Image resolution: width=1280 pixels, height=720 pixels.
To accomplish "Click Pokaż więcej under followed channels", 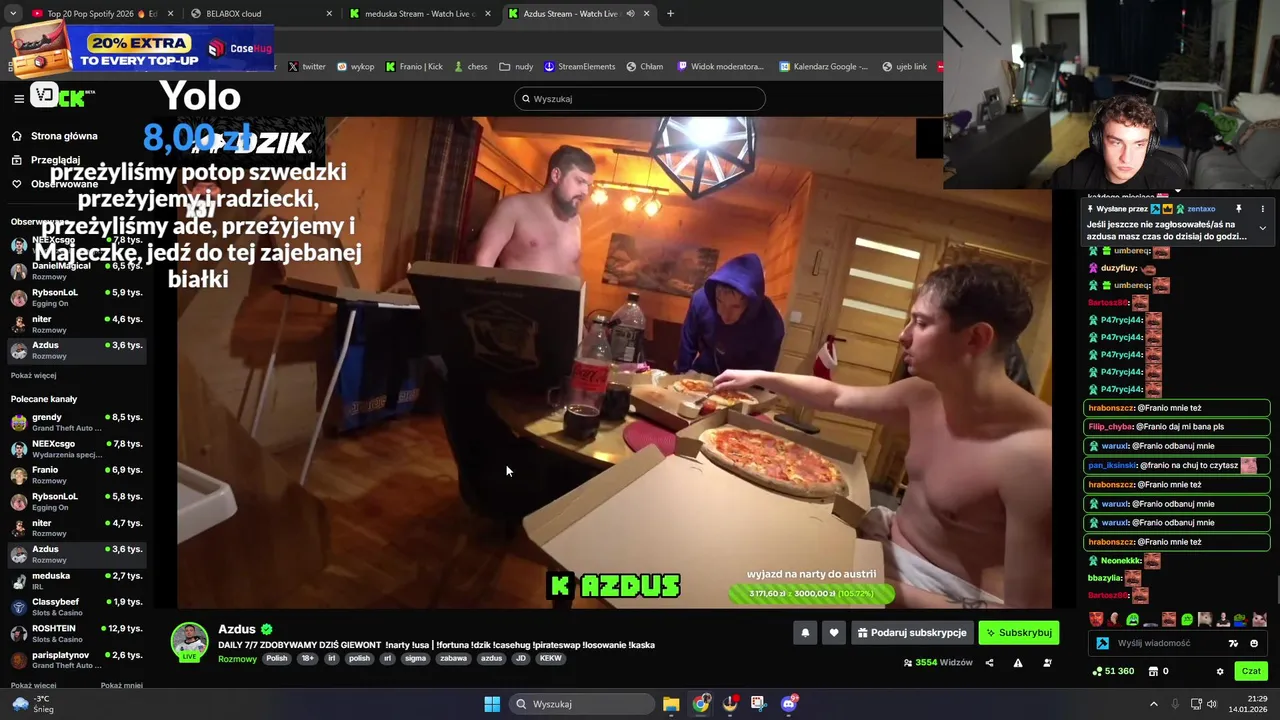I will click(x=33, y=375).
